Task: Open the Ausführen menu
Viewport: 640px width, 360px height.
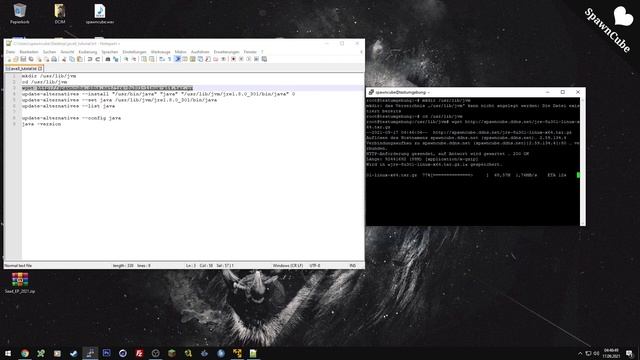Action: [200, 52]
